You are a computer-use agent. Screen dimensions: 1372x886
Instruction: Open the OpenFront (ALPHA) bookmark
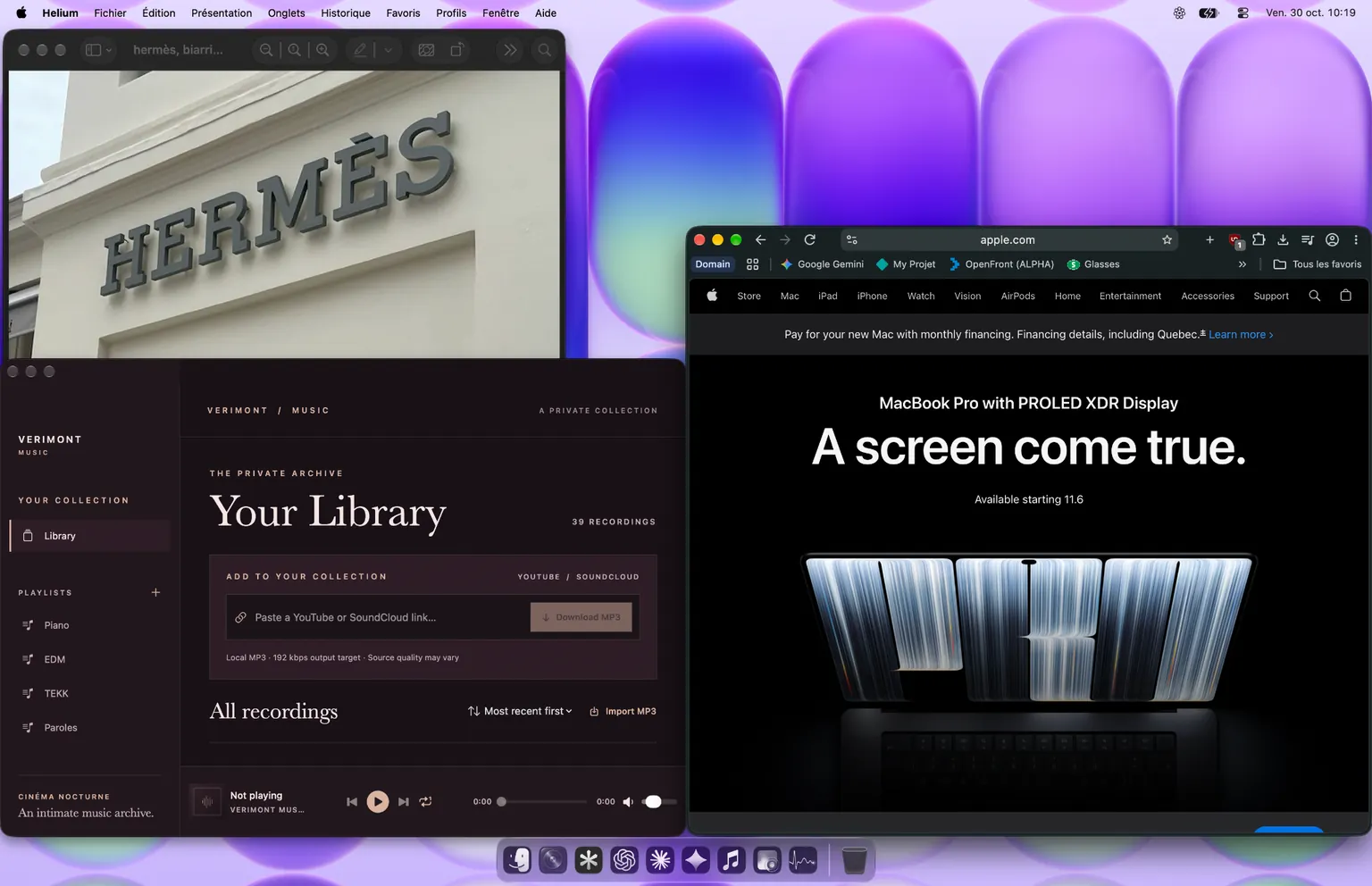coord(1001,264)
